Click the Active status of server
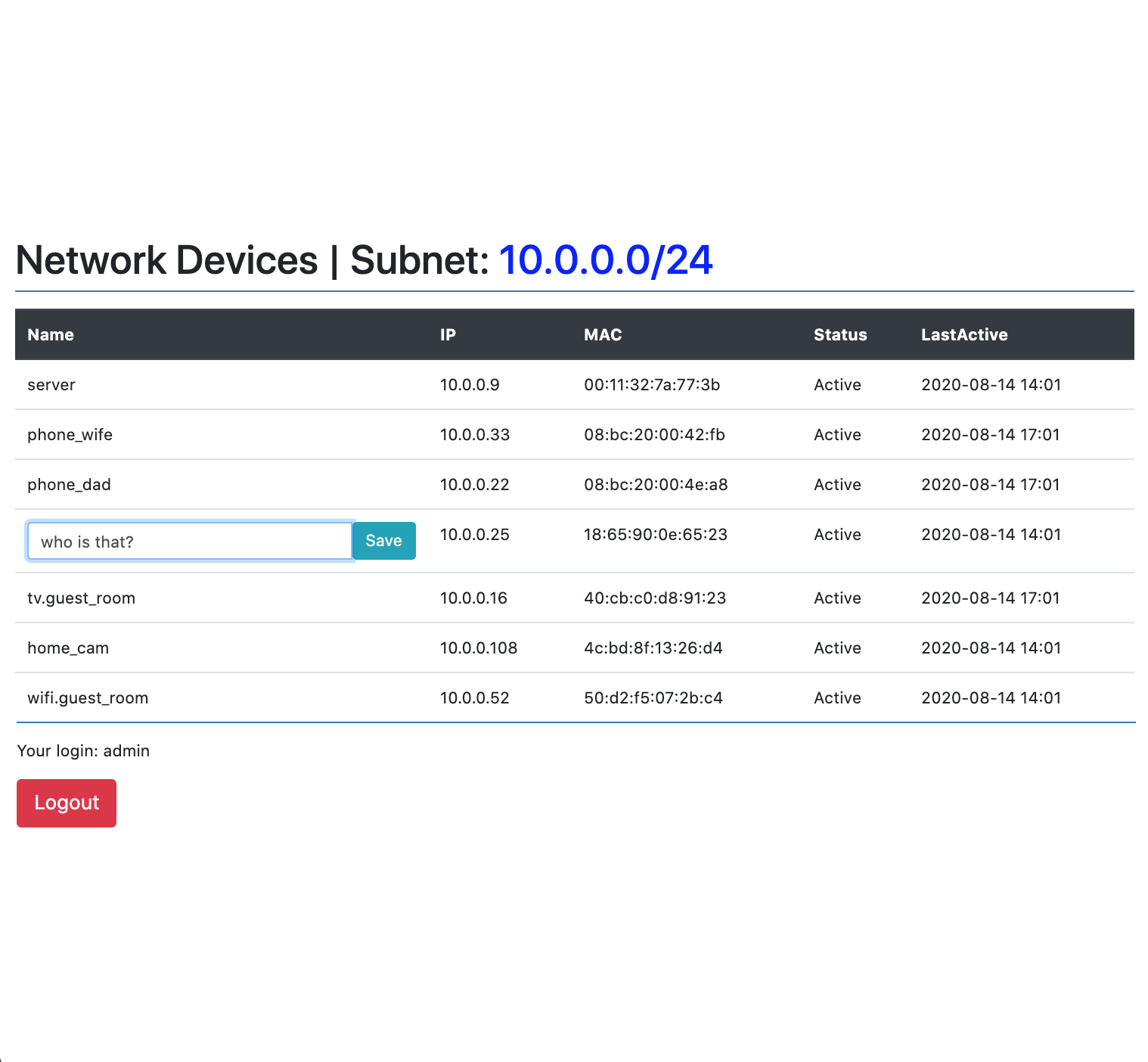1148x1062 pixels. [x=837, y=384]
